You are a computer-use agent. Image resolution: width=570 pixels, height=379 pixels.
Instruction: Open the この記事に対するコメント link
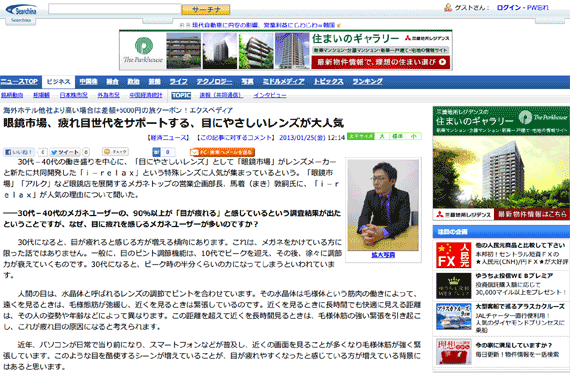point(236,138)
